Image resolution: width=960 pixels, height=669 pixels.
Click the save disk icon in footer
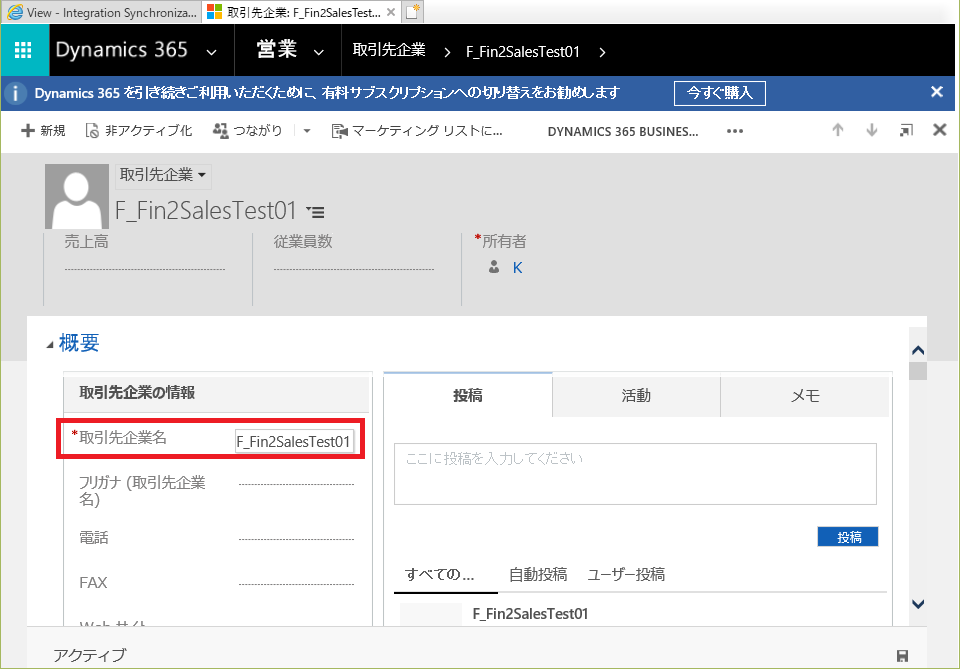tap(902, 656)
